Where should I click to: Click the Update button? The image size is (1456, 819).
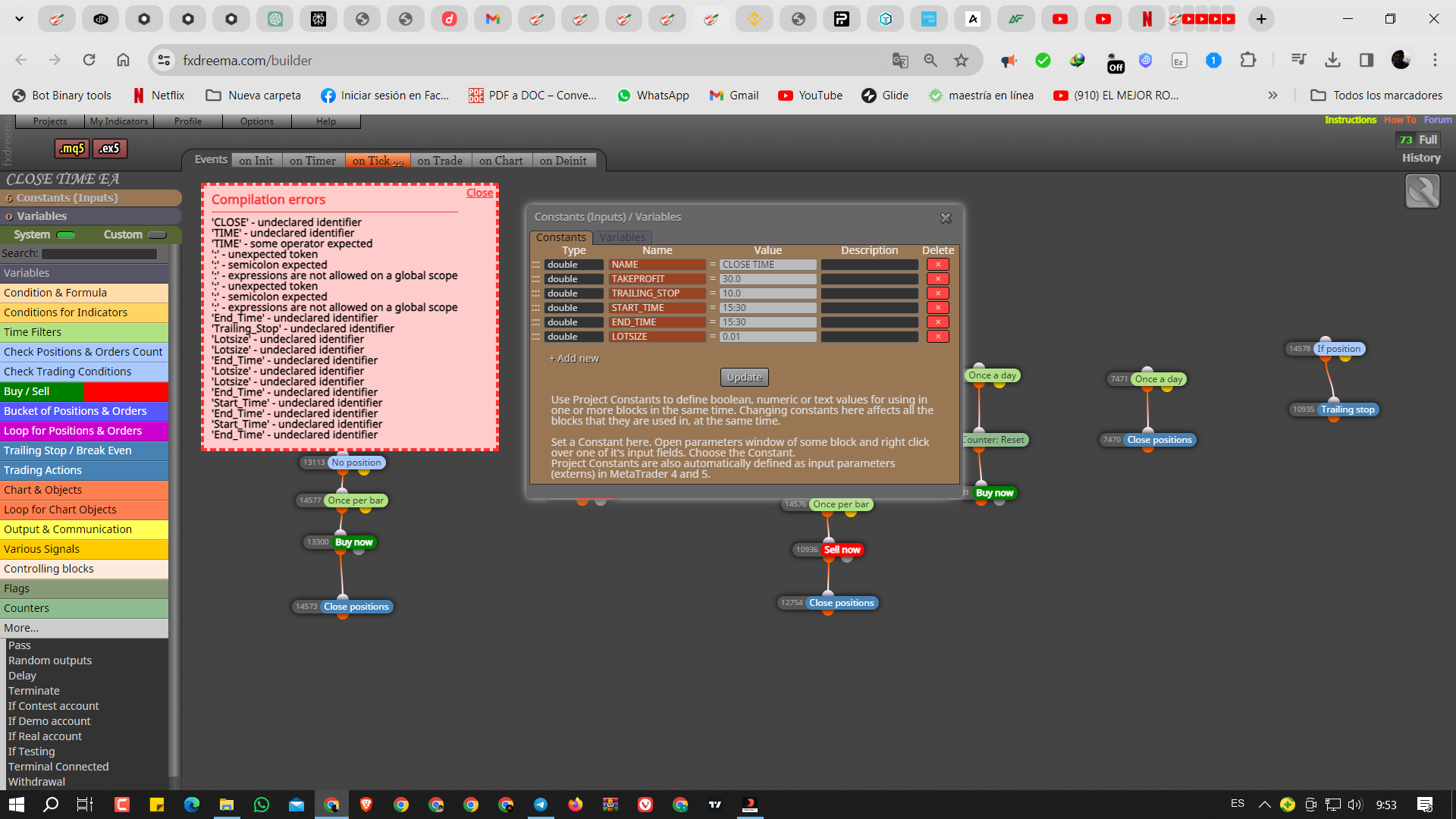pyautogui.click(x=745, y=378)
